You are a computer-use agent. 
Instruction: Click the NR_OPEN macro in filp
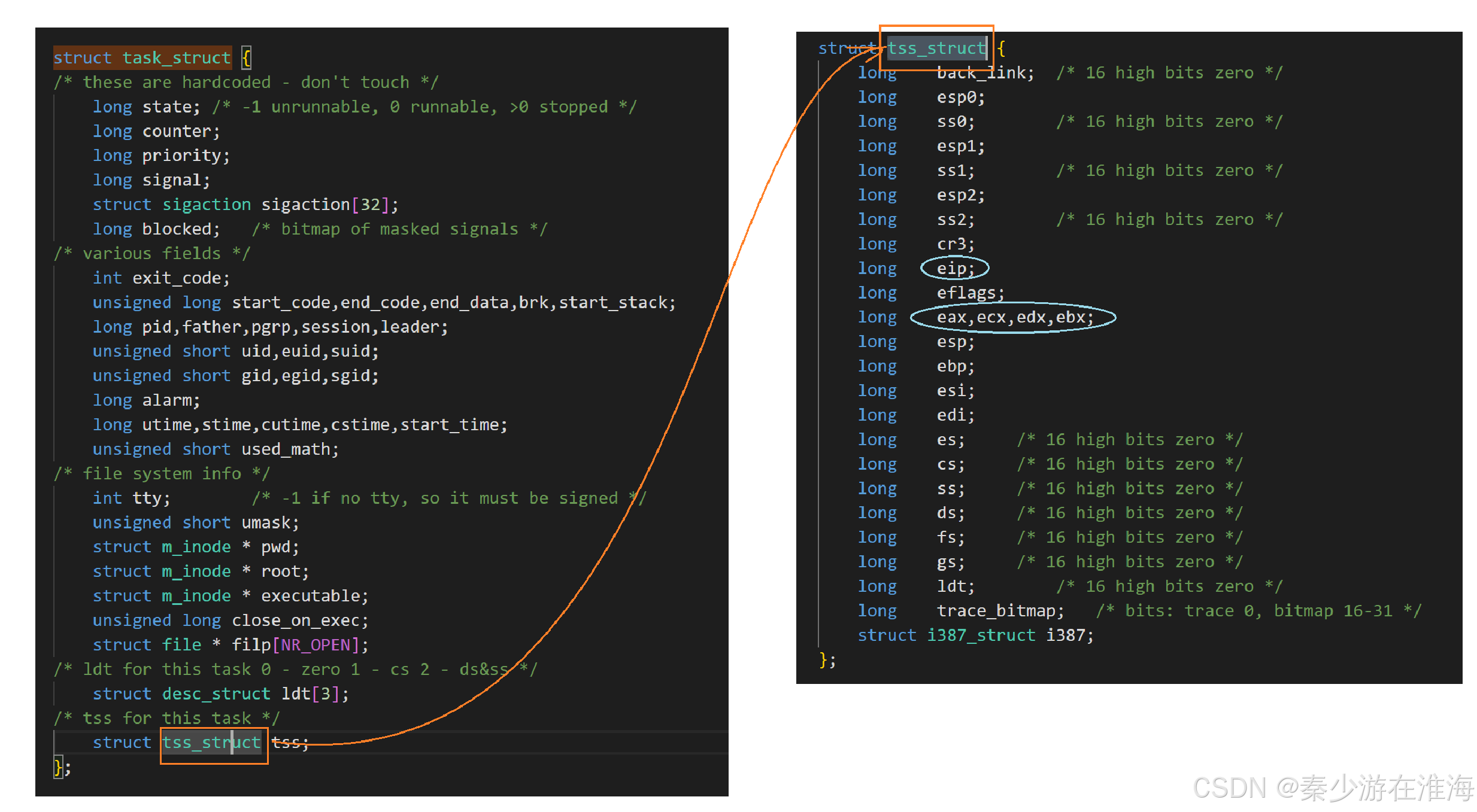[316, 644]
